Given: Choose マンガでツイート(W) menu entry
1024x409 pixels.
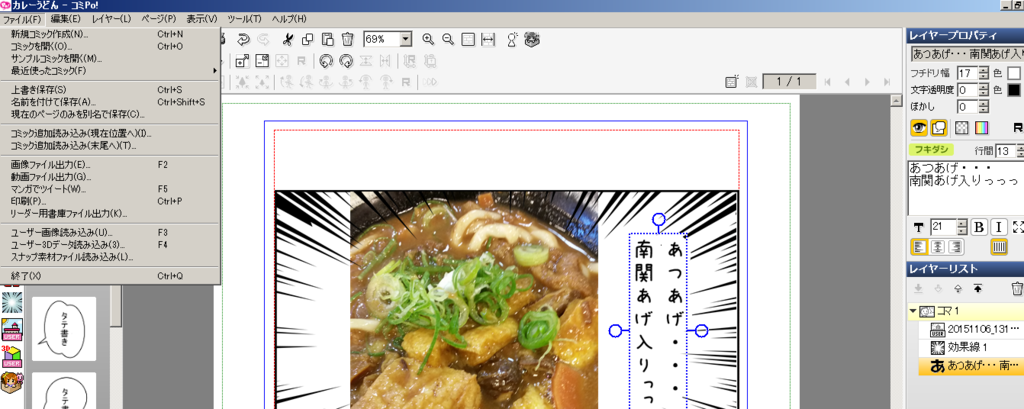Looking at the screenshot, I should coord(112,189).
